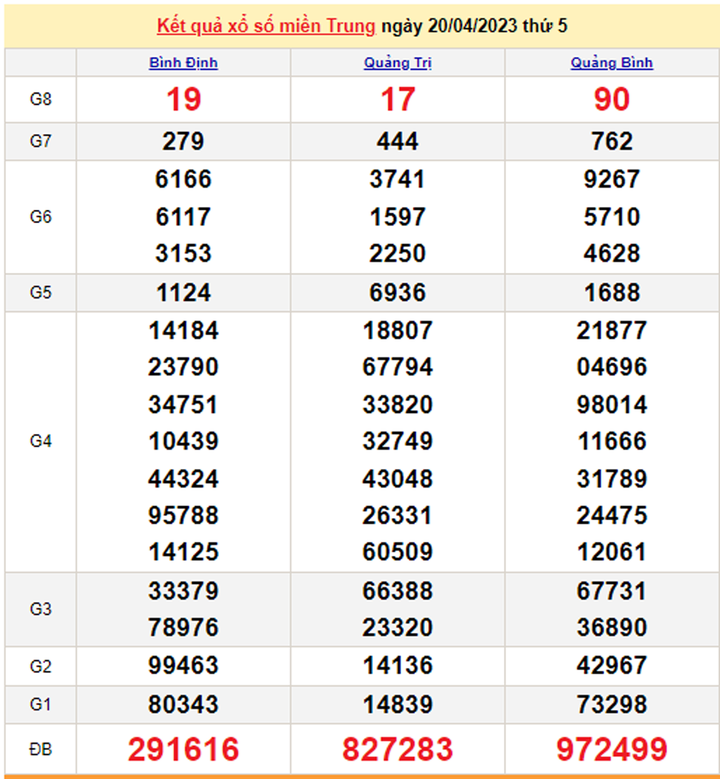Click the G2 number 14136

(398, 666)
